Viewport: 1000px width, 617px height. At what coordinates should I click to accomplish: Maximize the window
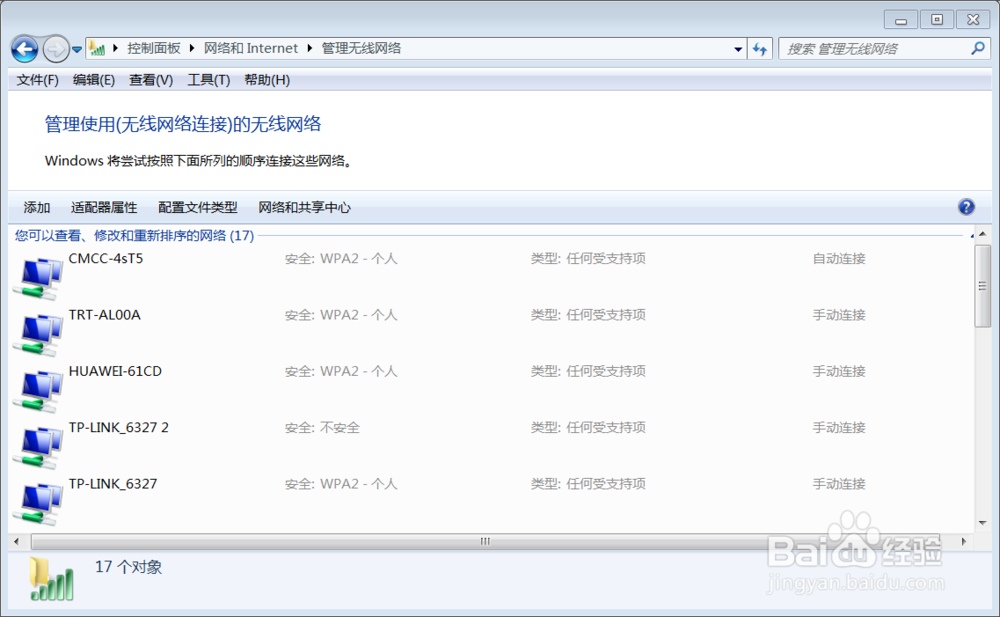click(936, 20)
